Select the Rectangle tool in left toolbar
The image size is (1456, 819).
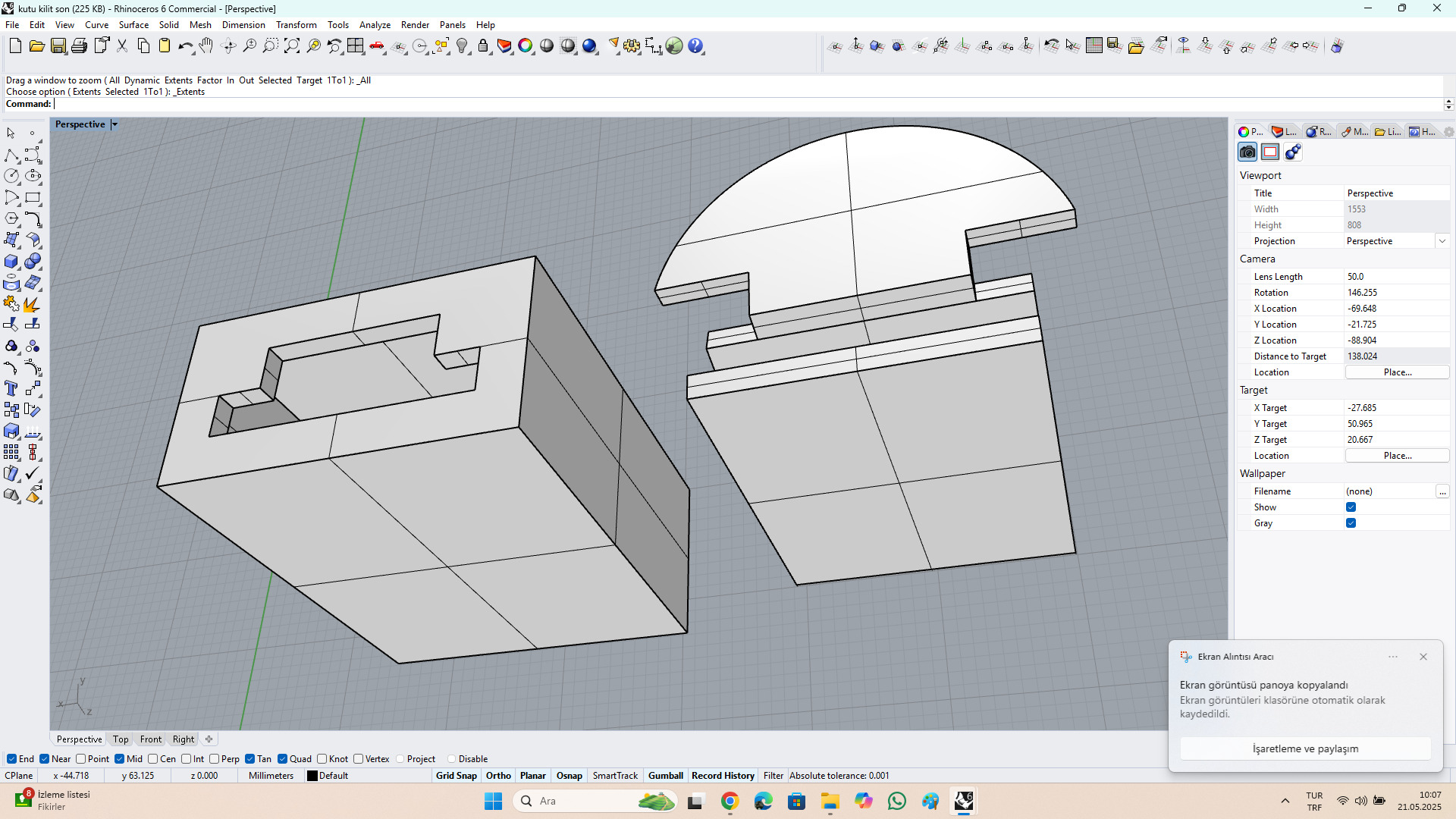pyautogui.click(x=33, y=198)
